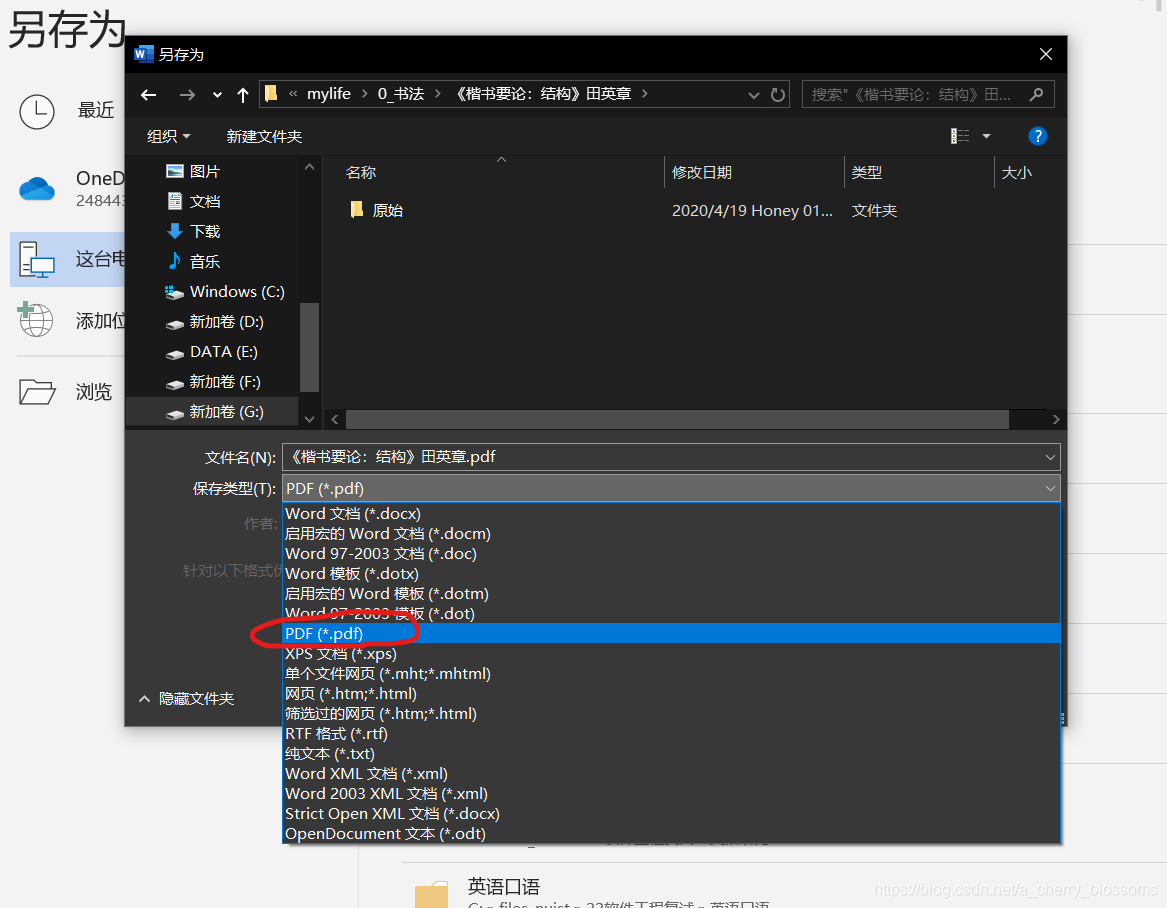Viewport: 1167px width, 908px height.
Task: Go up one folder level
Action: click(243, 95)
